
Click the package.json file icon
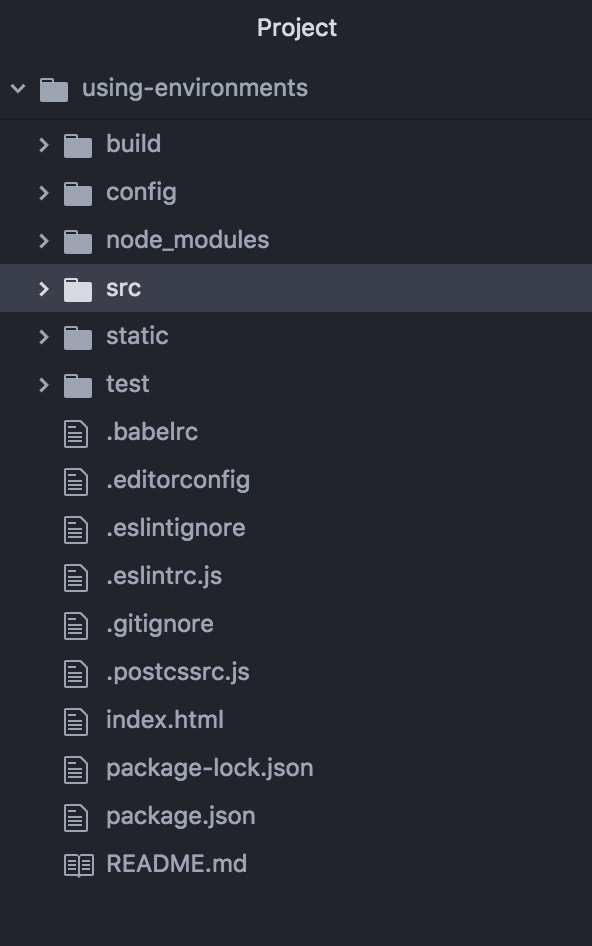[76, 818]
